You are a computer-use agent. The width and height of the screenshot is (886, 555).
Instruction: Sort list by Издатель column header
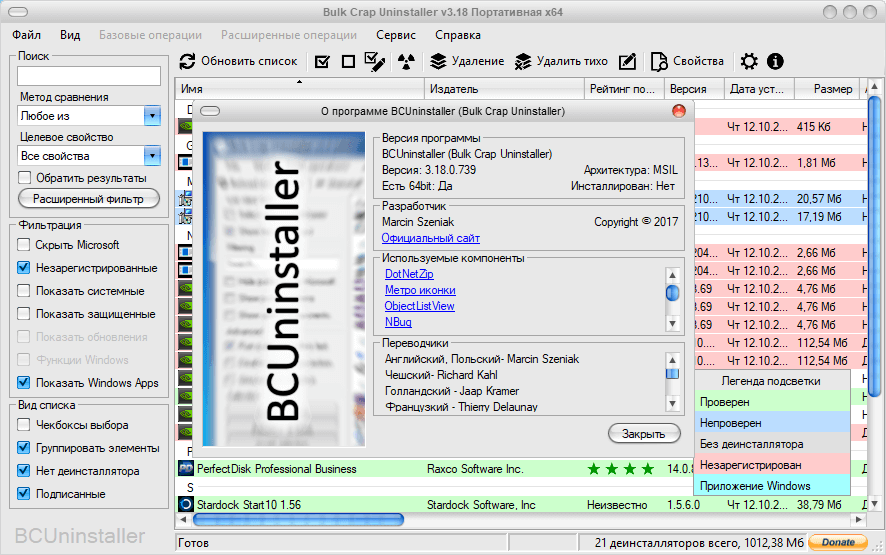[x=504, y=89]
